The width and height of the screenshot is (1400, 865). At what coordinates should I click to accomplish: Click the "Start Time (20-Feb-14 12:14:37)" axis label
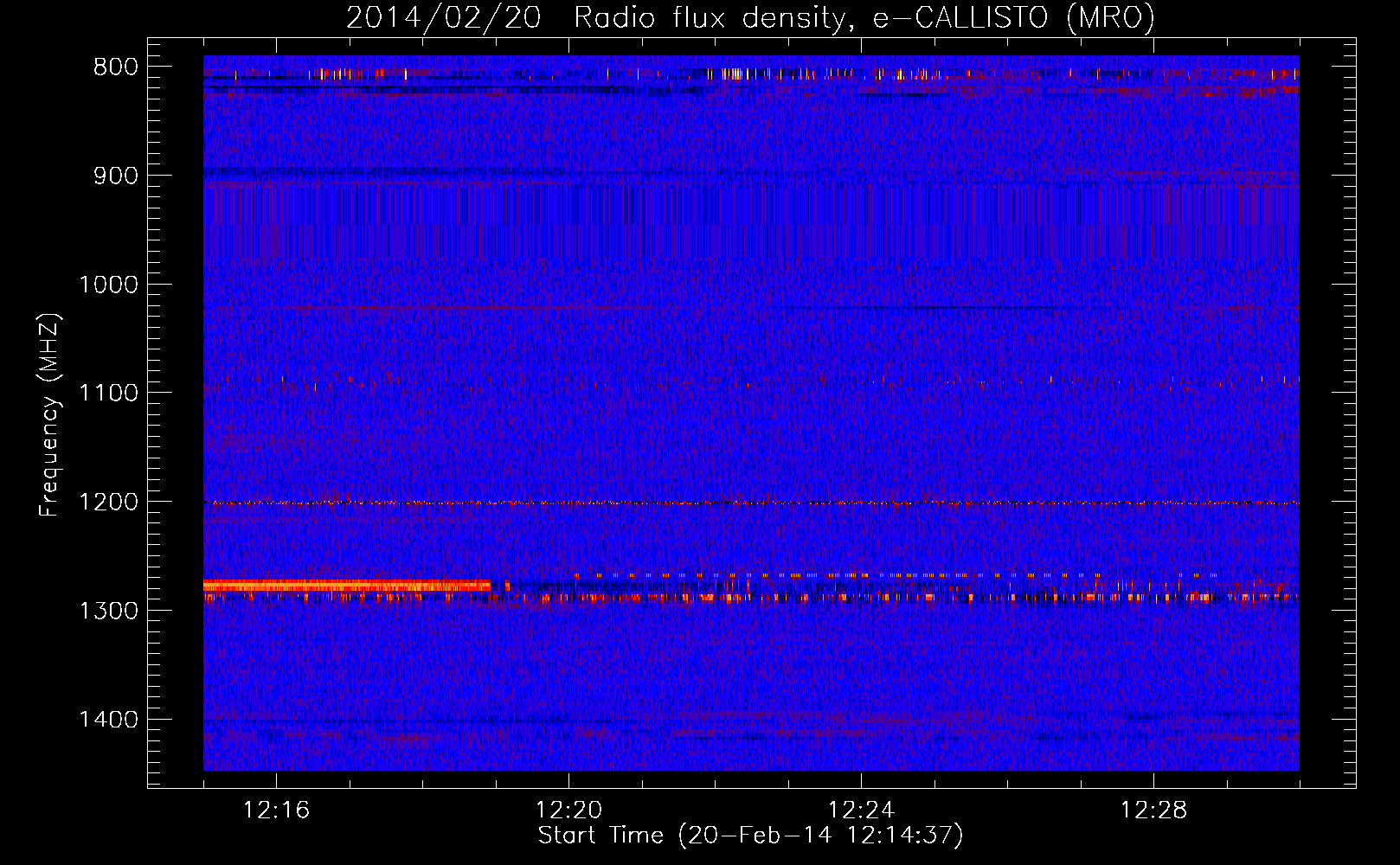(x=750, y=836)
